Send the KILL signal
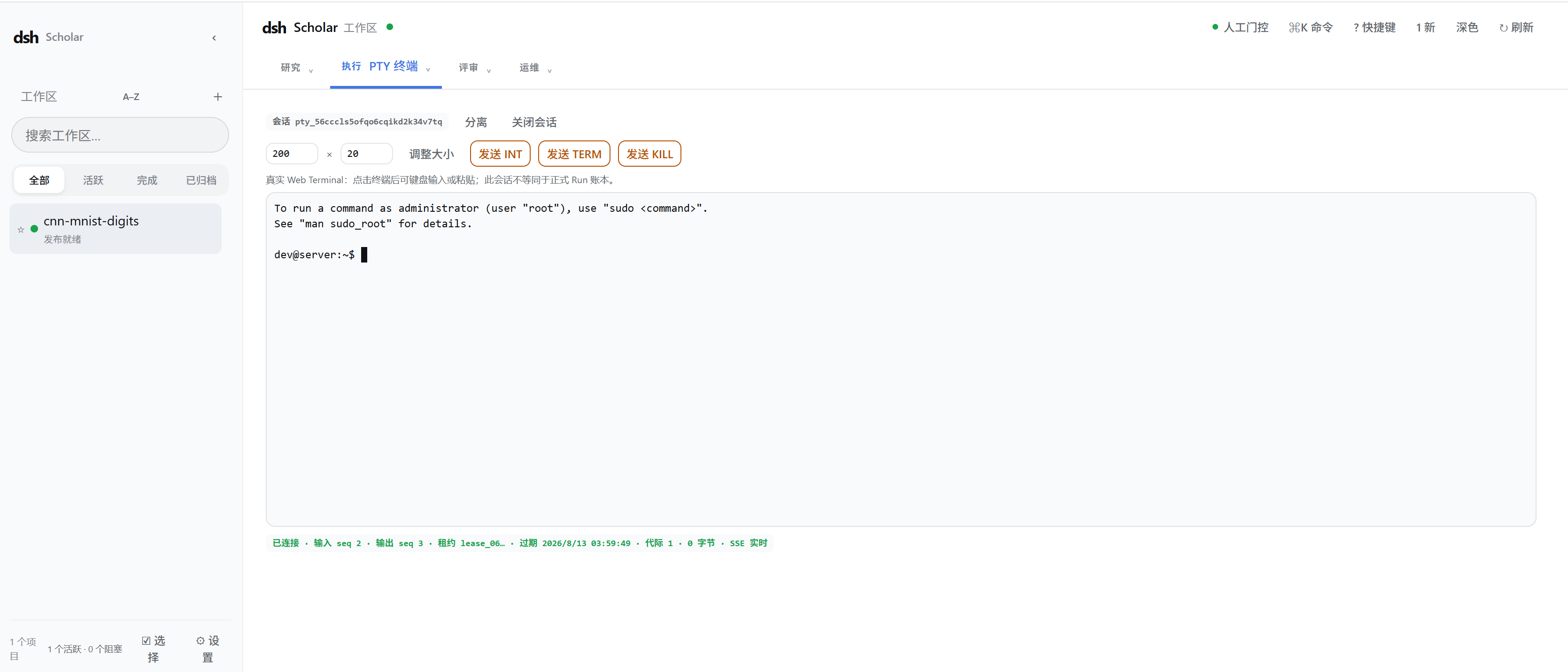 click(649, 154)
